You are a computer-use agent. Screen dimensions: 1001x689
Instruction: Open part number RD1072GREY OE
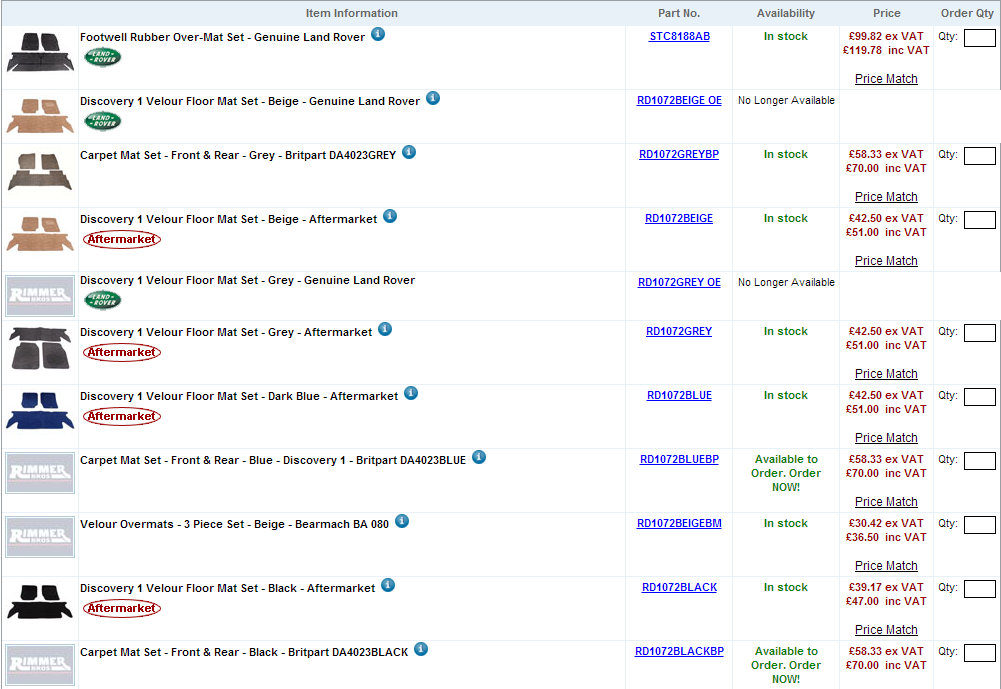pos(679,282)
